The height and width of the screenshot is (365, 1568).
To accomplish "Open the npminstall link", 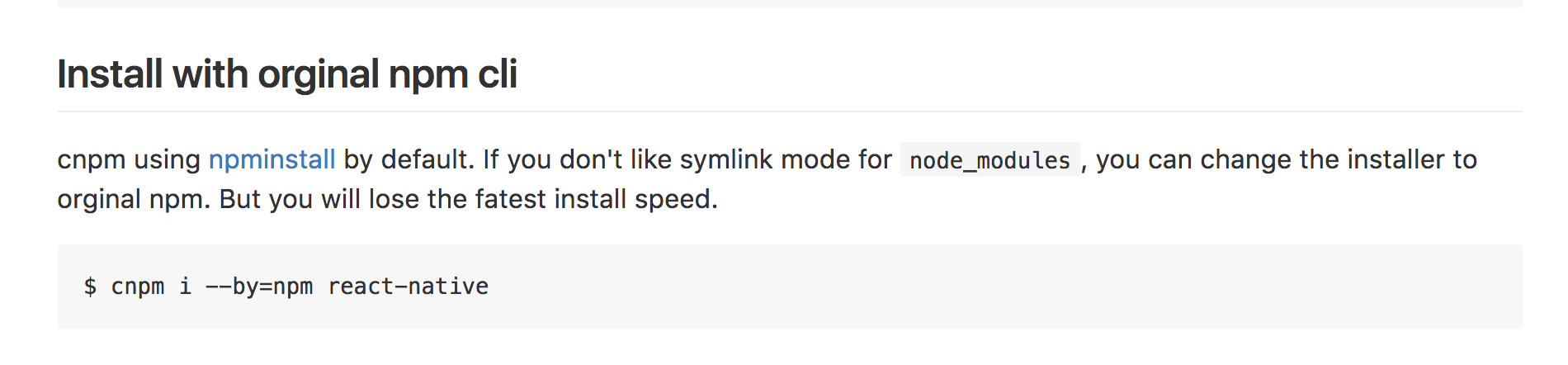I will click(272, 159).
